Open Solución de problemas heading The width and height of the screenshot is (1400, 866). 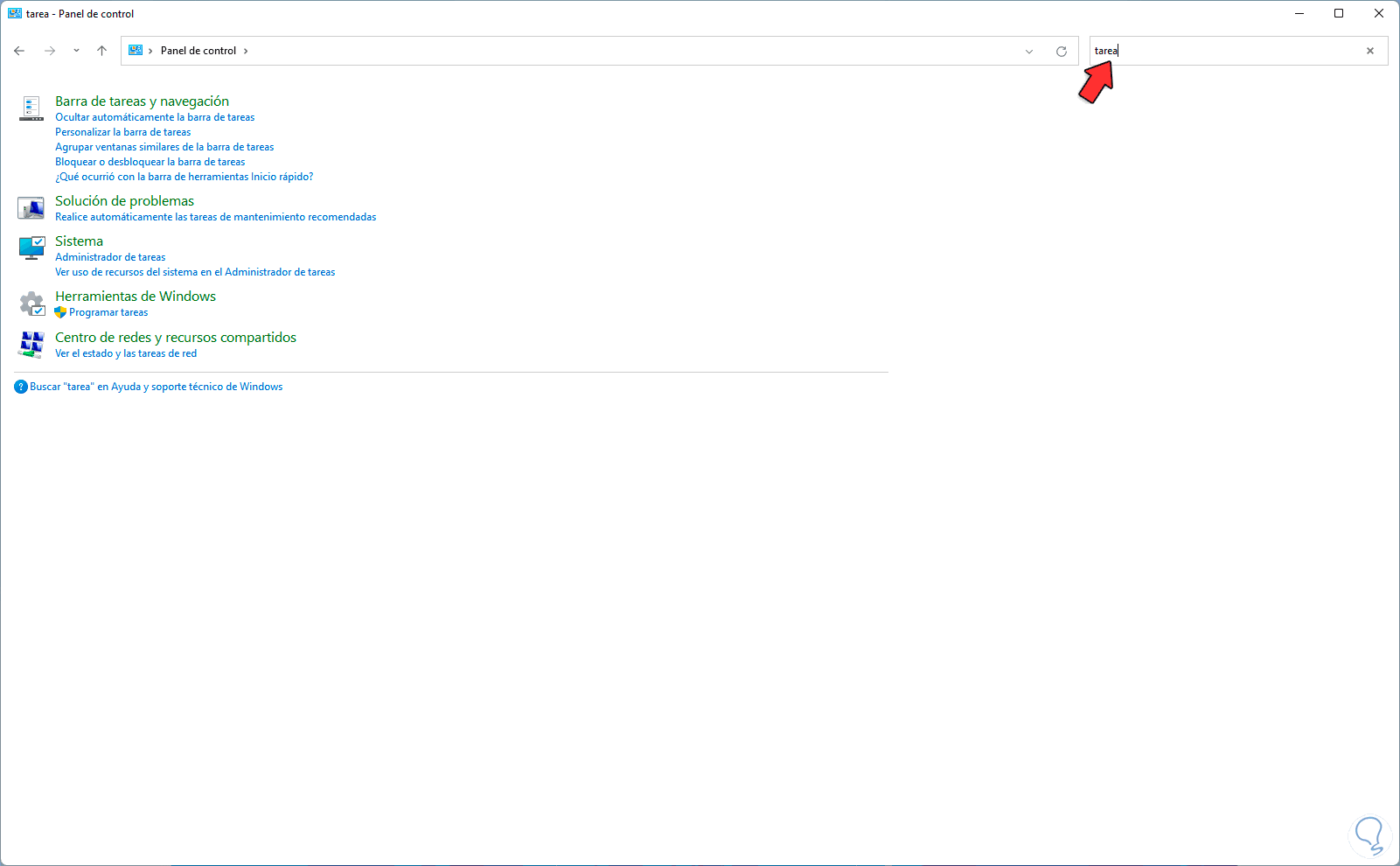(x=124, y=201)
